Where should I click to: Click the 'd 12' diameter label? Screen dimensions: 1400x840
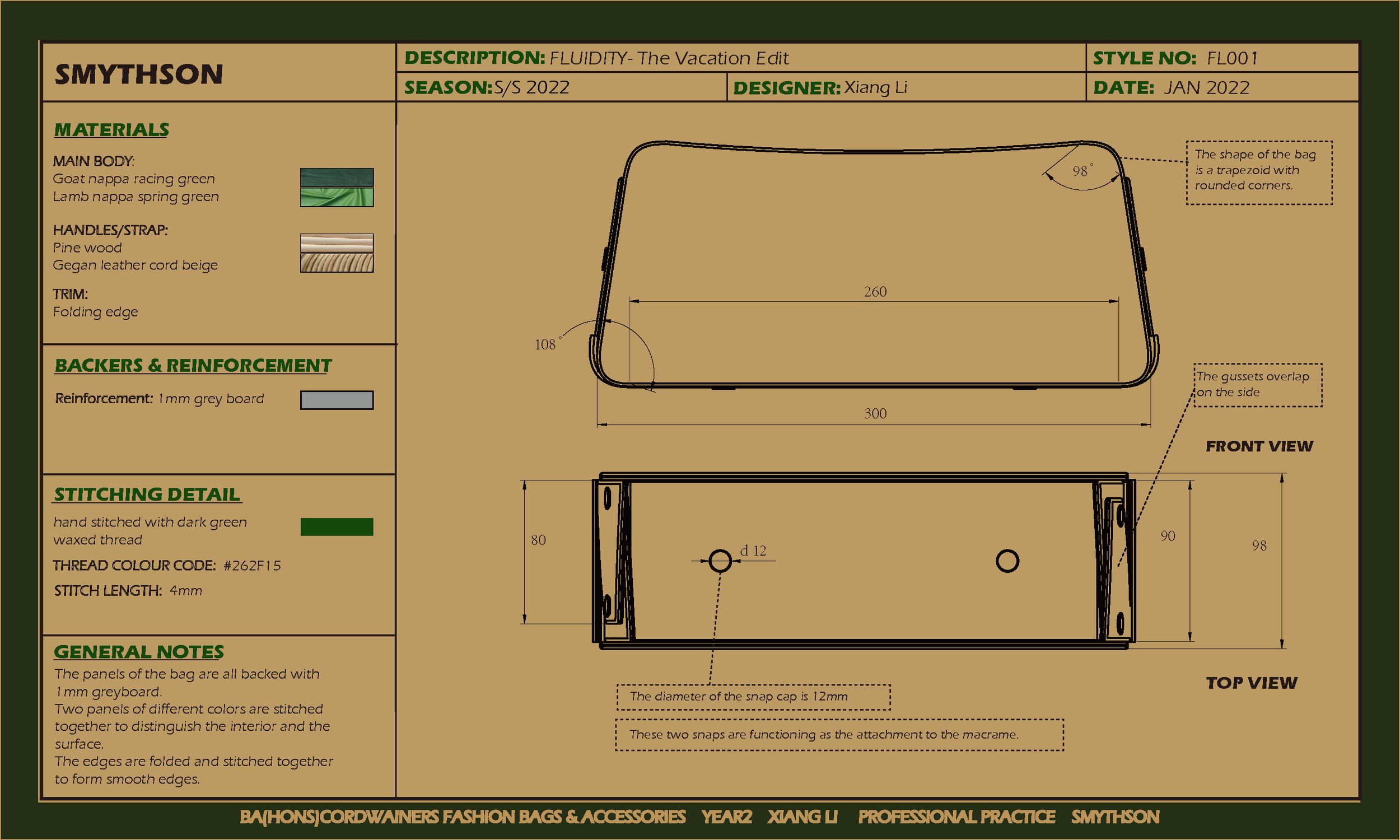pyautogui.click(x=753, y=550)
